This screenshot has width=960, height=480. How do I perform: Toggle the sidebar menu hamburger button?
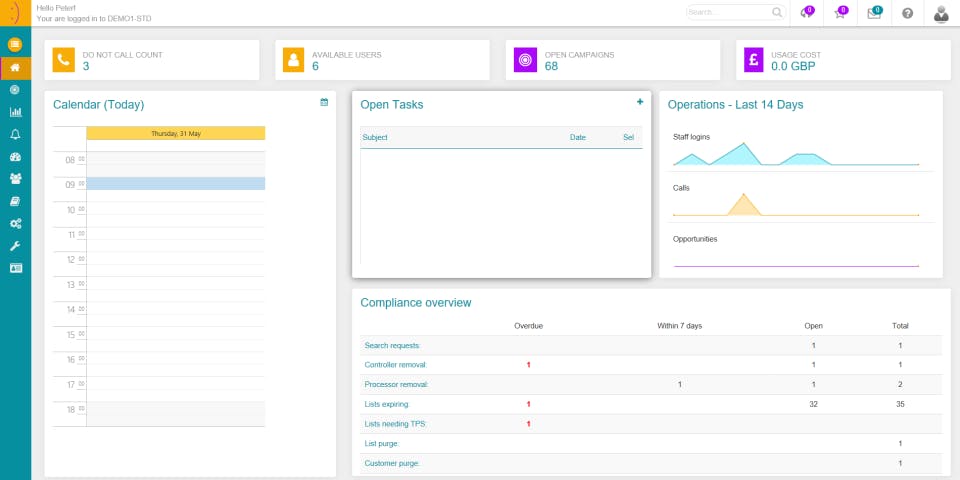point(15,44)
